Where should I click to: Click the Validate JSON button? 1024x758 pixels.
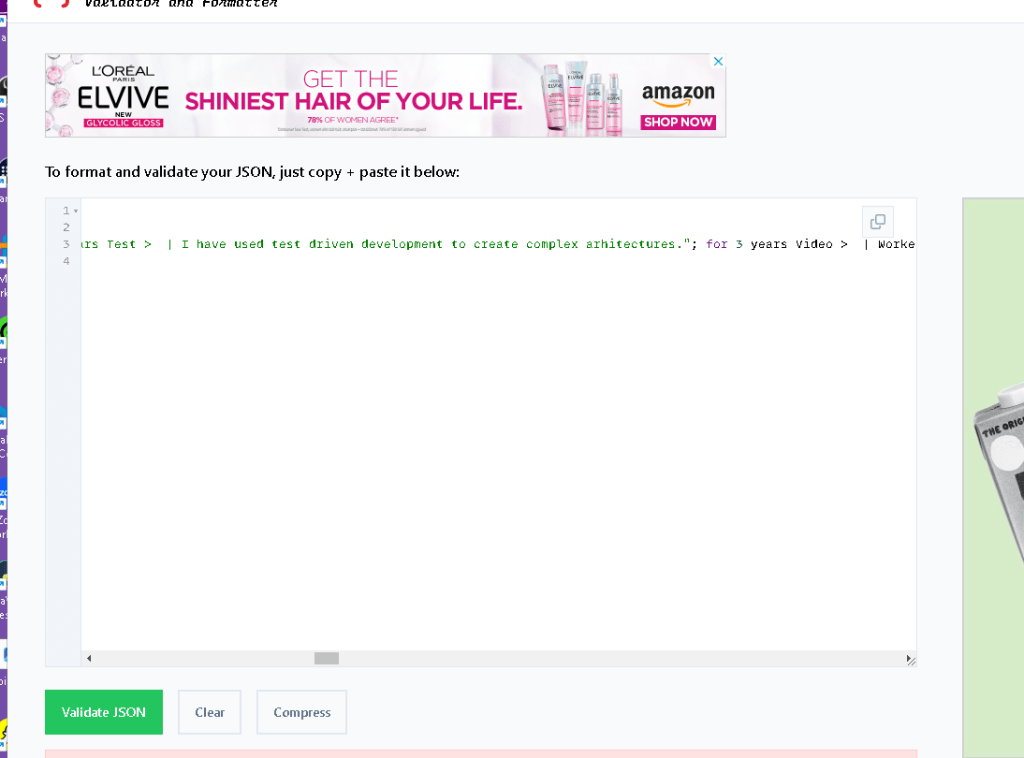click(x=104, y=712)
